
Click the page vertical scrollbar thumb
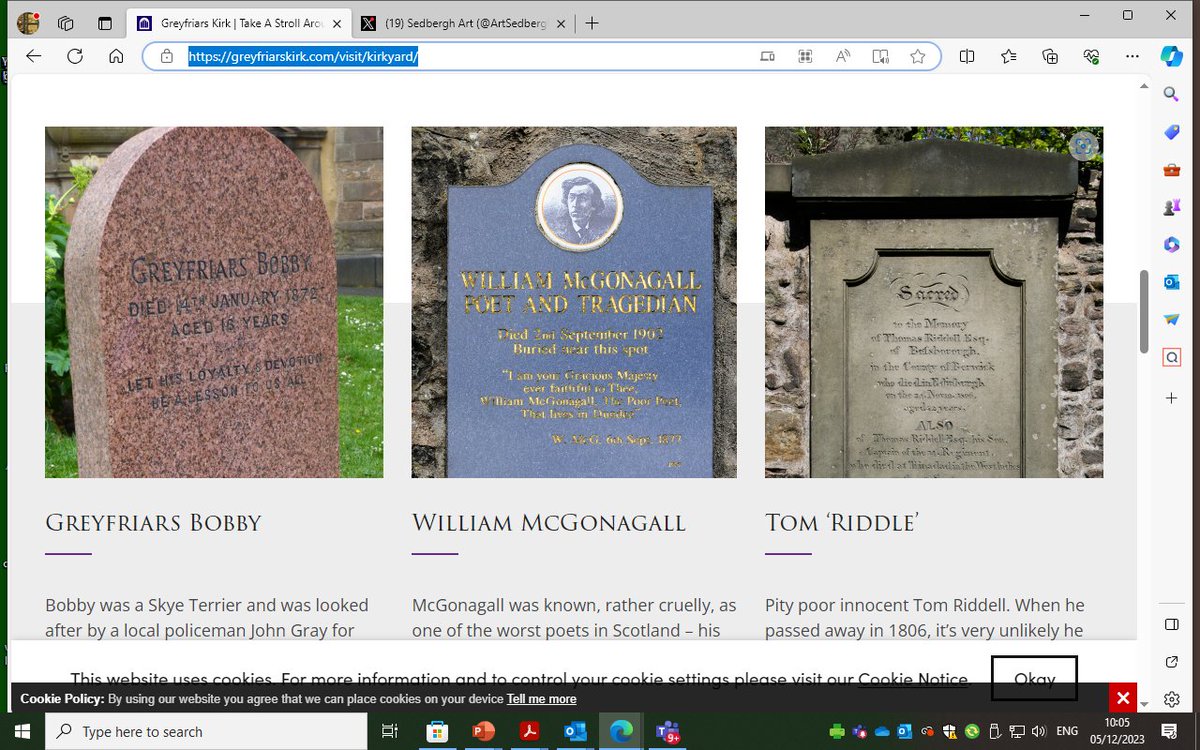pyautogui.click(x=1144, y=311)
